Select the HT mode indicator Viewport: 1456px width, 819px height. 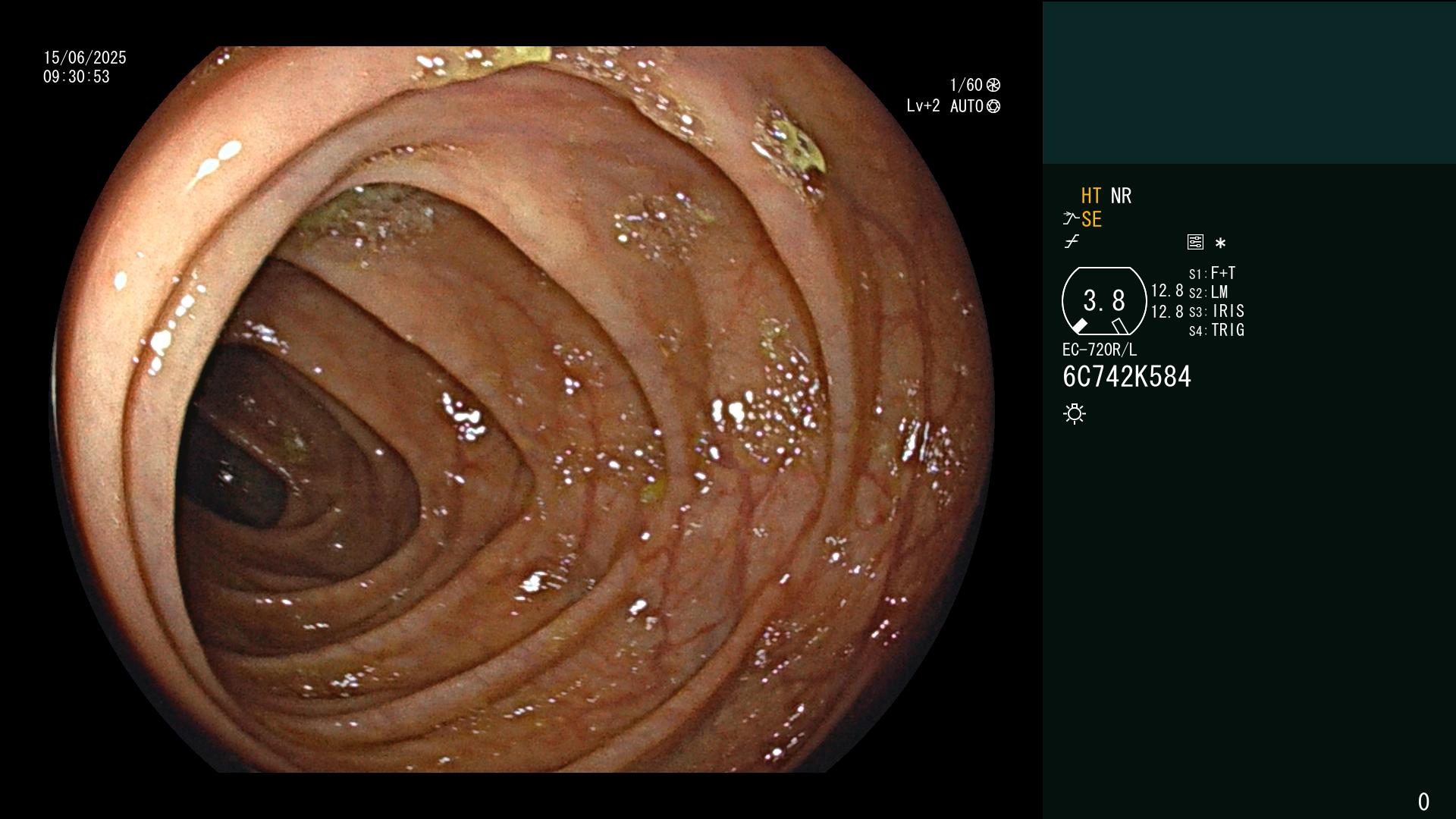1091,196
